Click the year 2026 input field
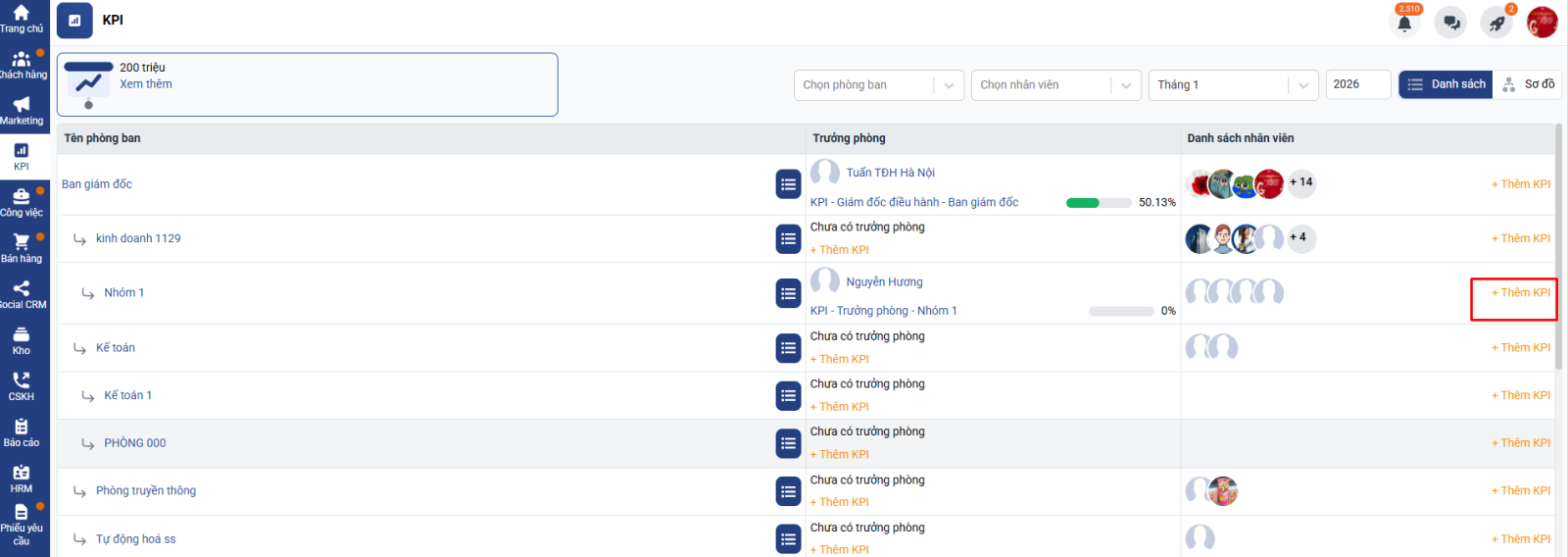 click(x=1357, y=85)
